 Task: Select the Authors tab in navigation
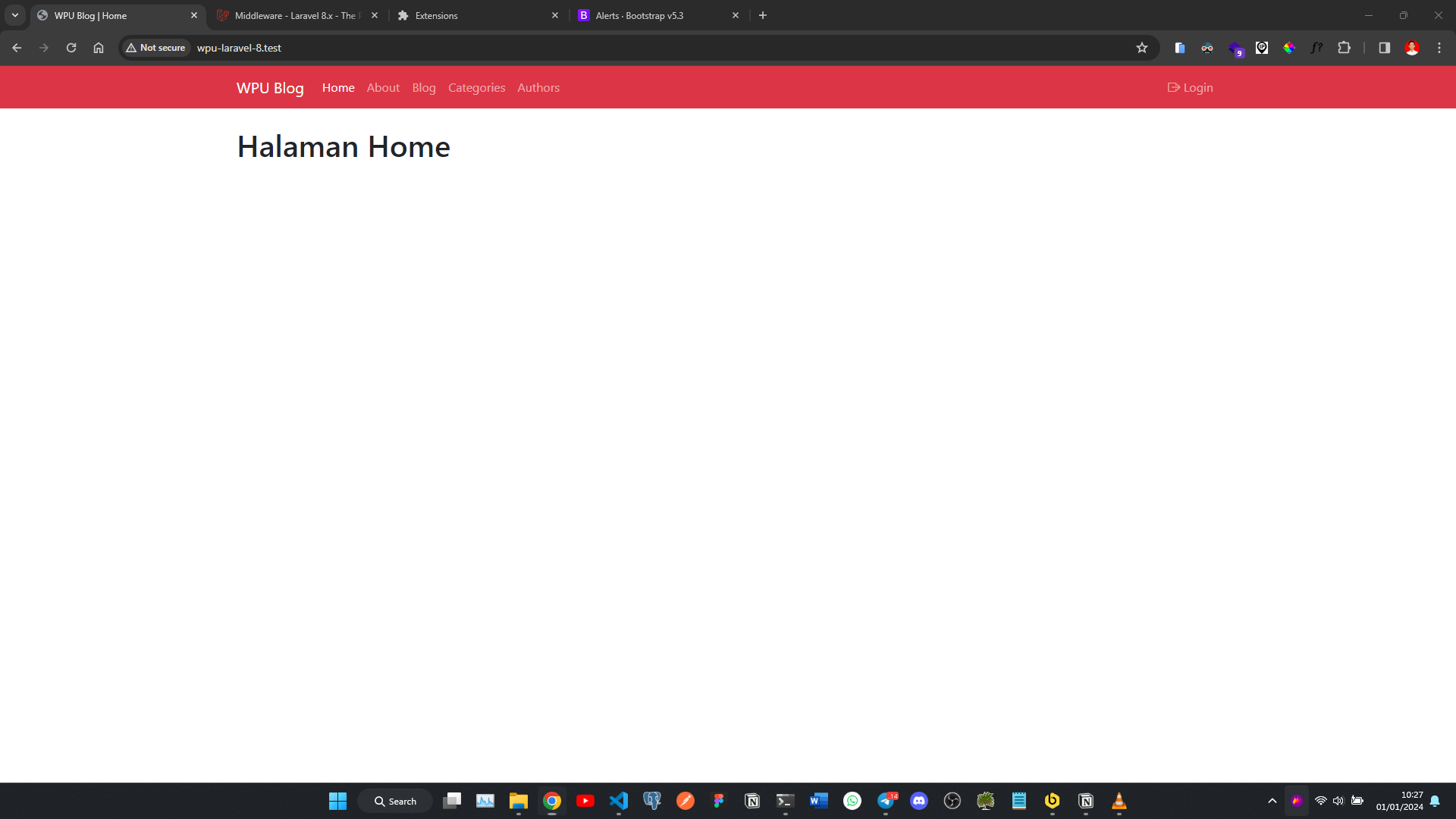click(x=538, y=87)
